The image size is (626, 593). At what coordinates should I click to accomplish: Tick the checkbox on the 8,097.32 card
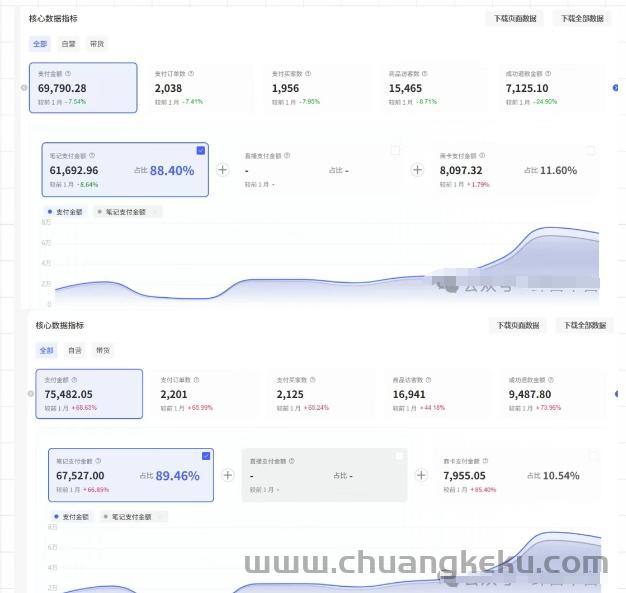click(590, 151)
